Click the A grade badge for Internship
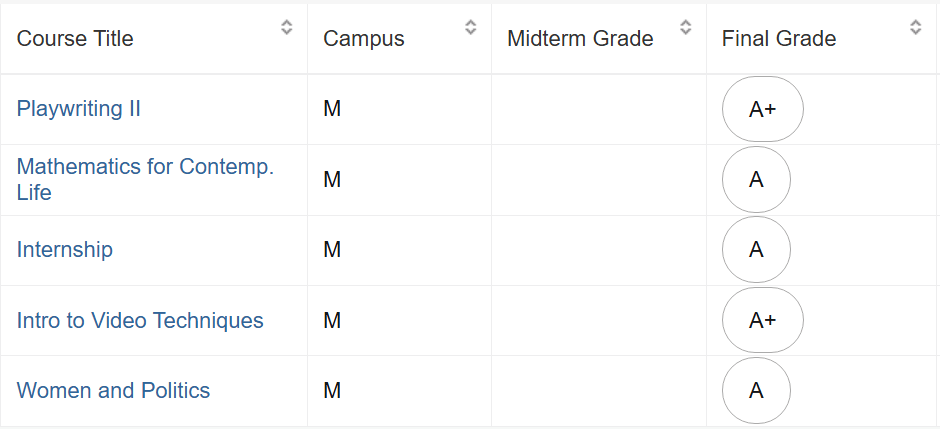Viewport: 940px width, 429px height. click(756, 249)
